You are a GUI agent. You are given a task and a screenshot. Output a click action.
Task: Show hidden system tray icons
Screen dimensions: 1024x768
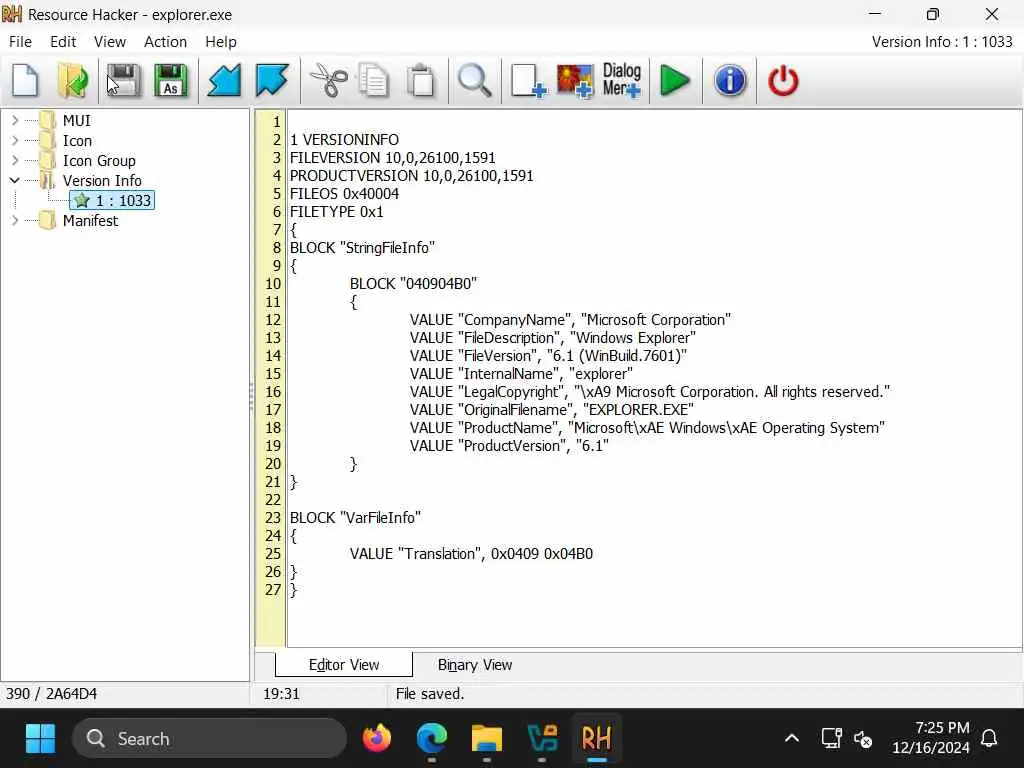792,739
